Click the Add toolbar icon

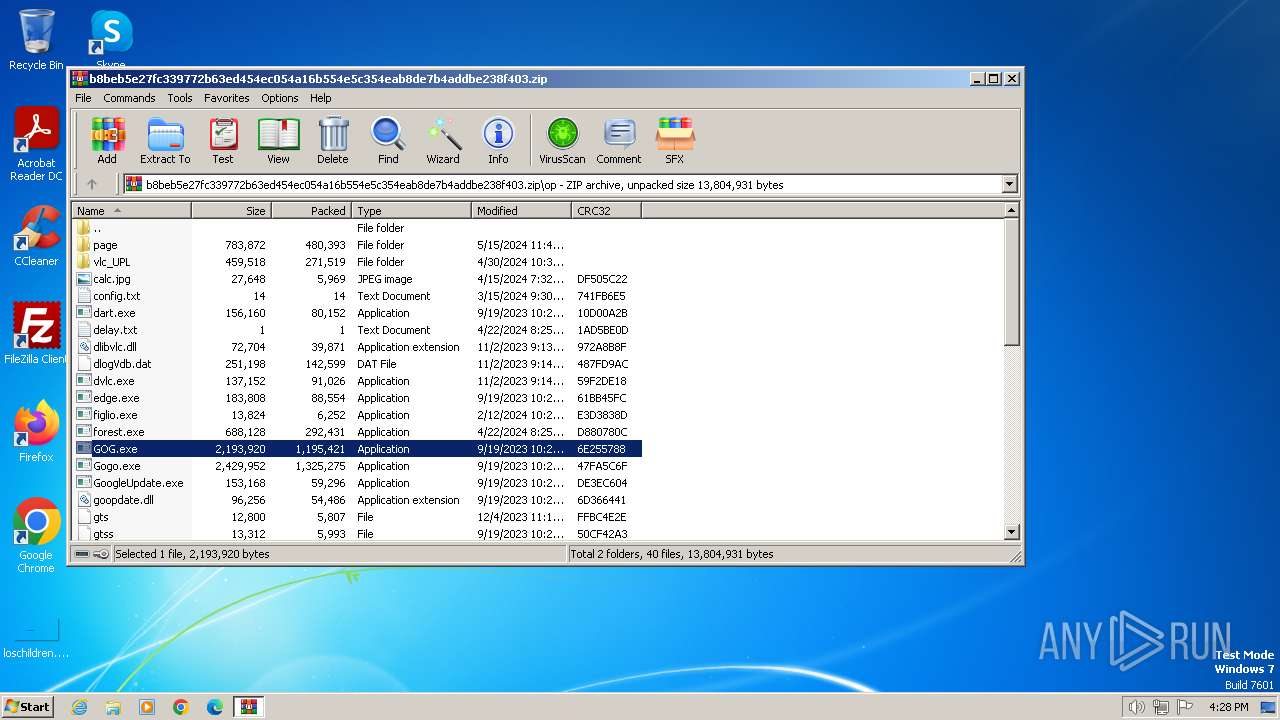[x=107, y=140]
